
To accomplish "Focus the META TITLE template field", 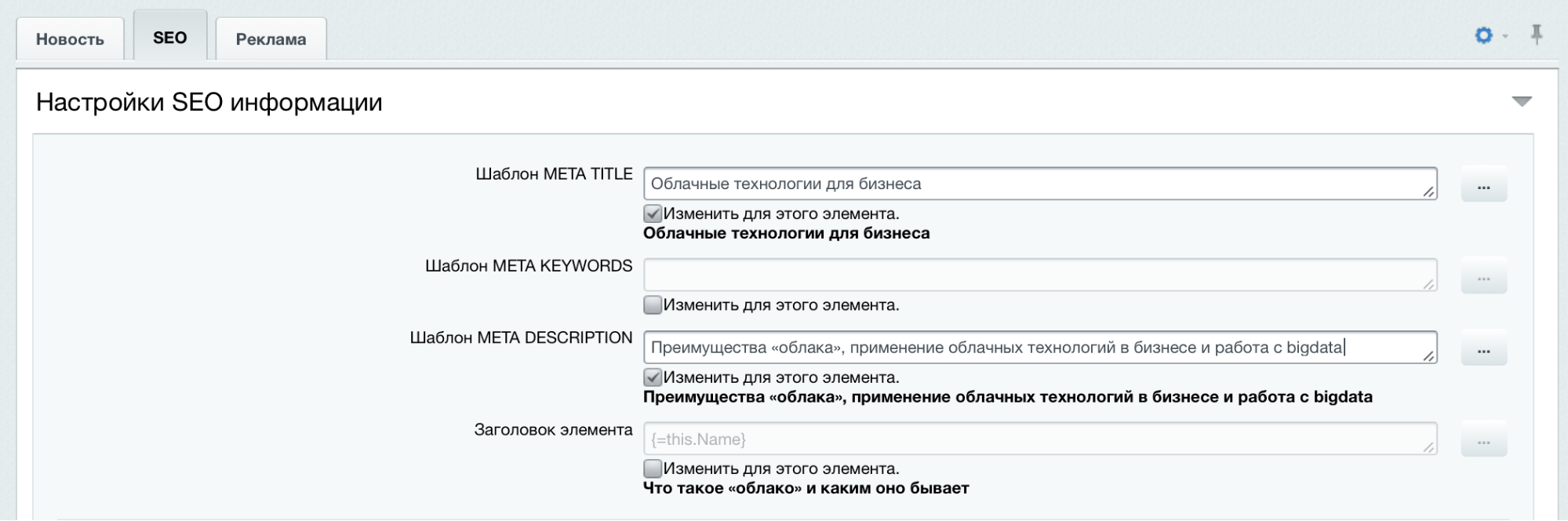I will tap(1040, 184).
